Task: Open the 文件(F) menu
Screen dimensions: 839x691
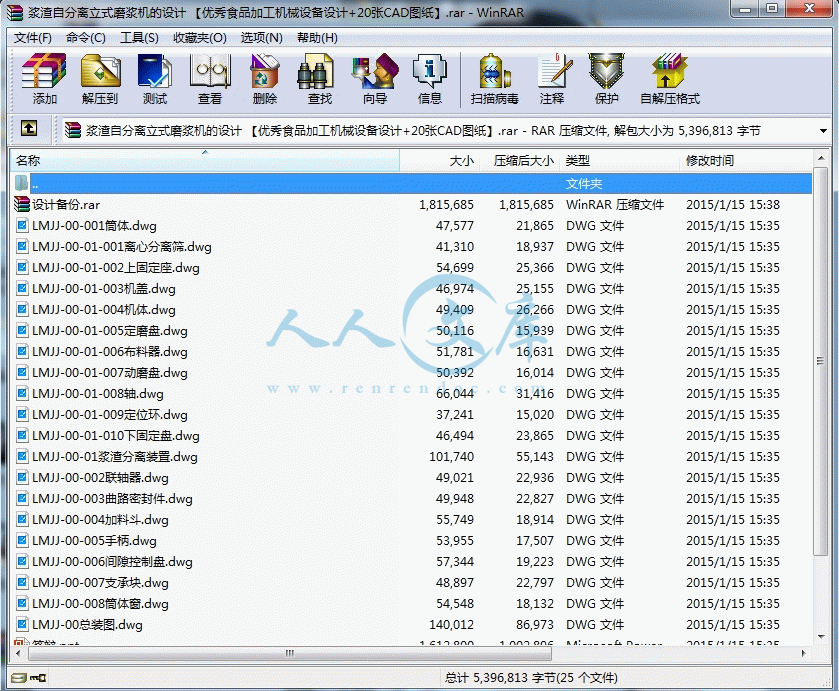Action: 33,38
